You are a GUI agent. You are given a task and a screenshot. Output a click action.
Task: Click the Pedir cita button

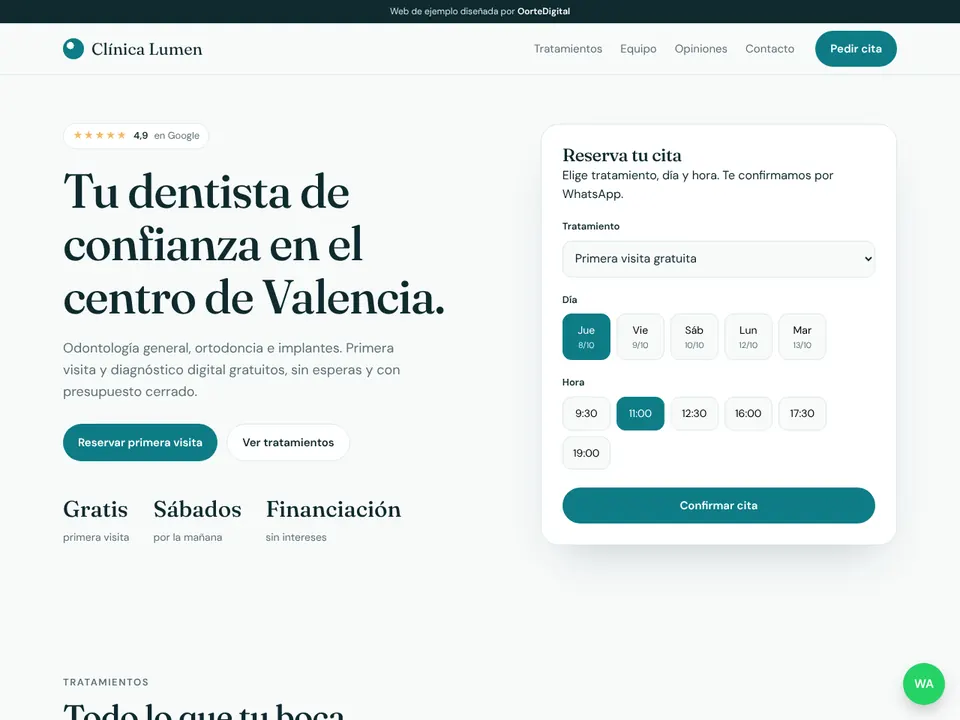(855, 49)
